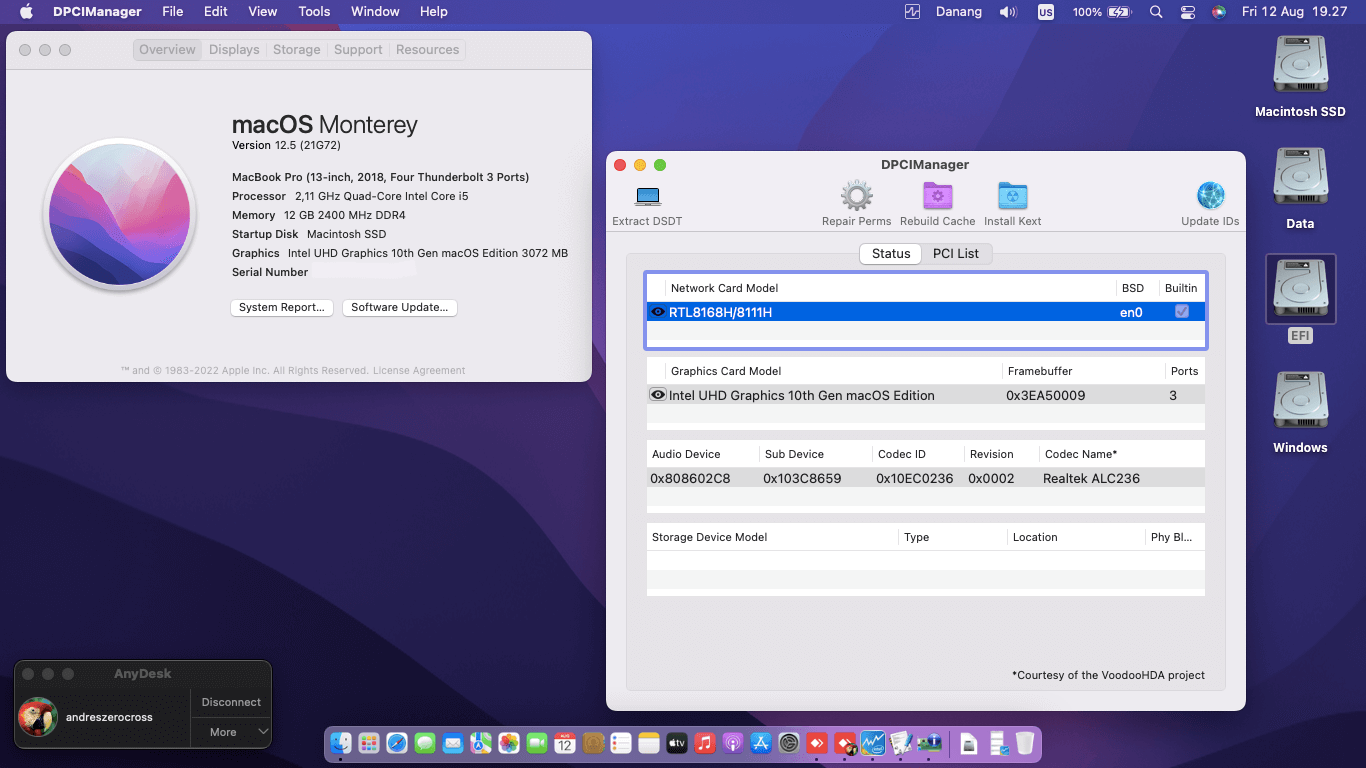
Task: Click the Update IDs globe icon
Action: (x=1210, y=197)
